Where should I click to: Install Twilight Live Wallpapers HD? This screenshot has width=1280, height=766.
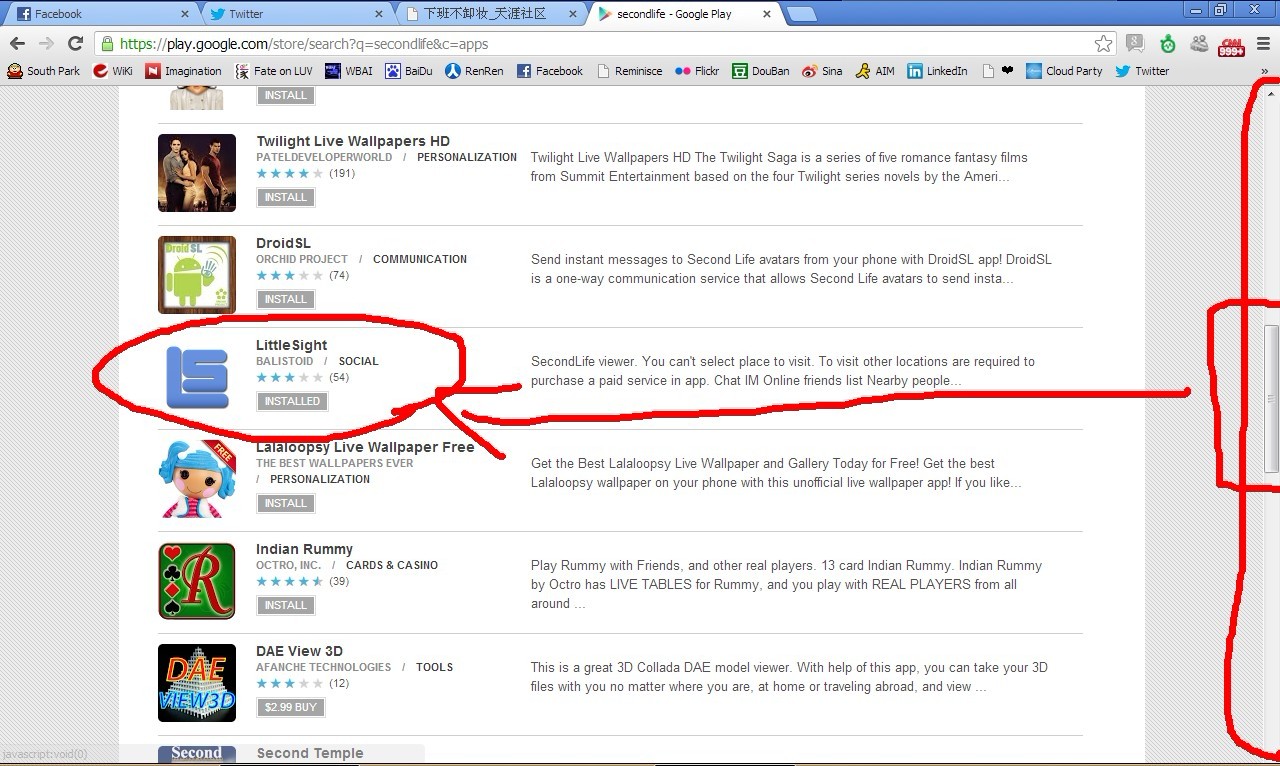pyautogui.click(x=286, y=197)
